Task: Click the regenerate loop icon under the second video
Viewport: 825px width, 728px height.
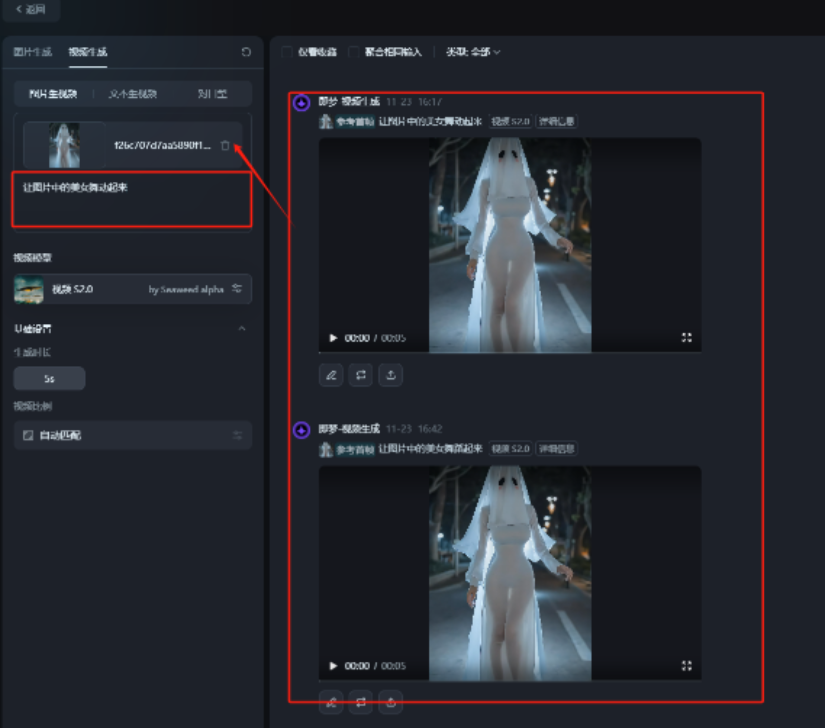Action: [361, 702]
